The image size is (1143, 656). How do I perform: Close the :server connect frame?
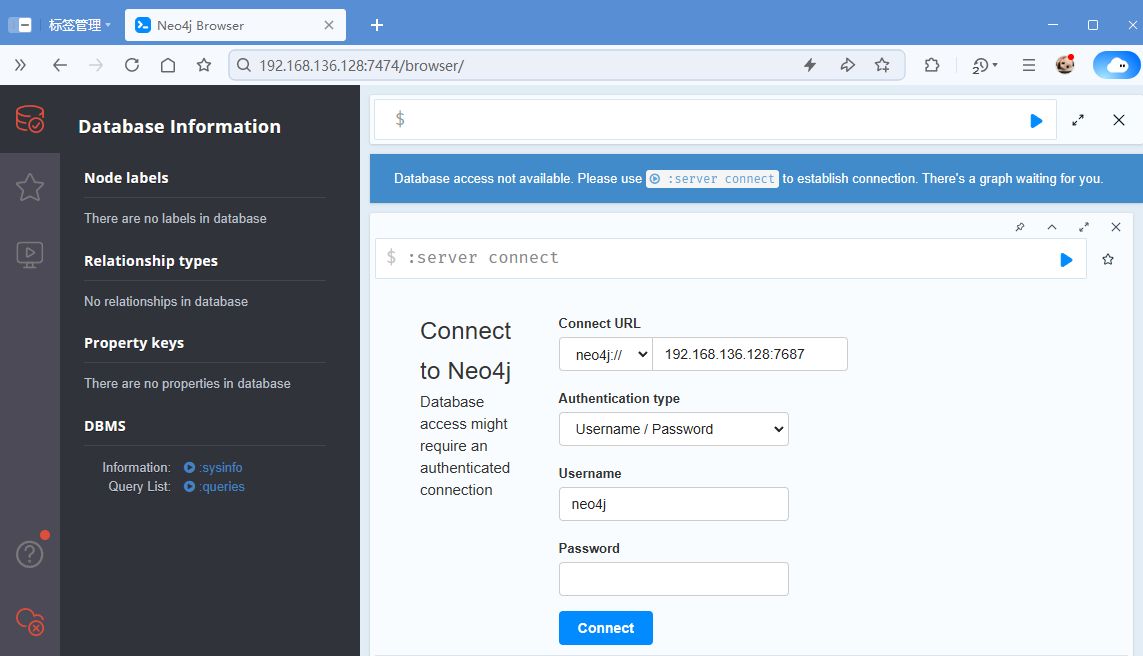(1116, 227)
